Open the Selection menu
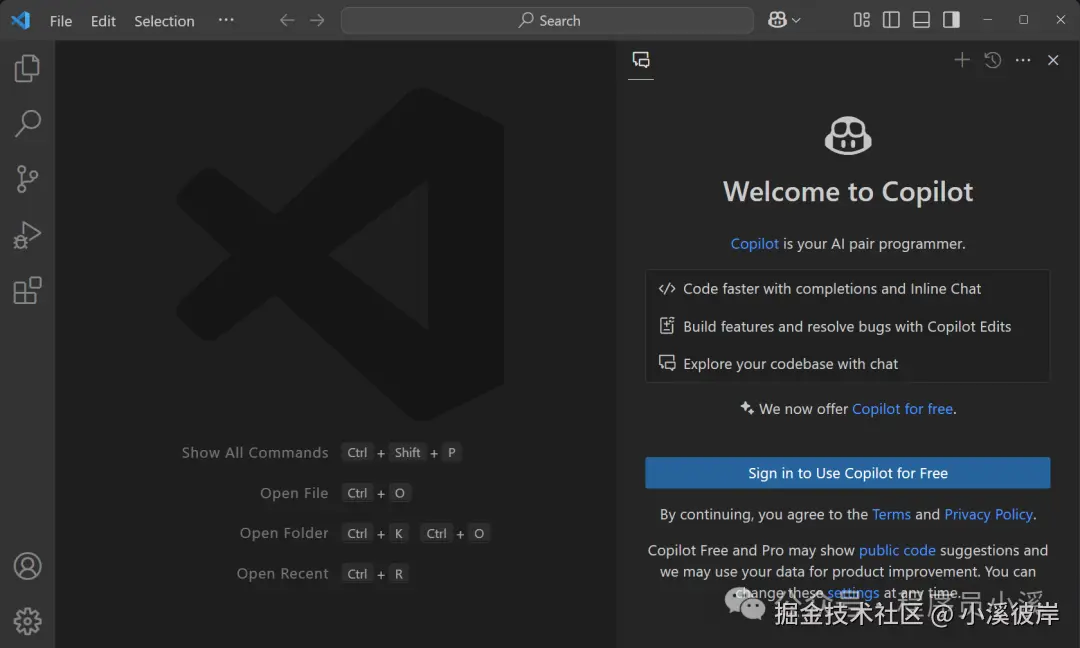This screenshot has width=1080, height=648. pos(164,21)
